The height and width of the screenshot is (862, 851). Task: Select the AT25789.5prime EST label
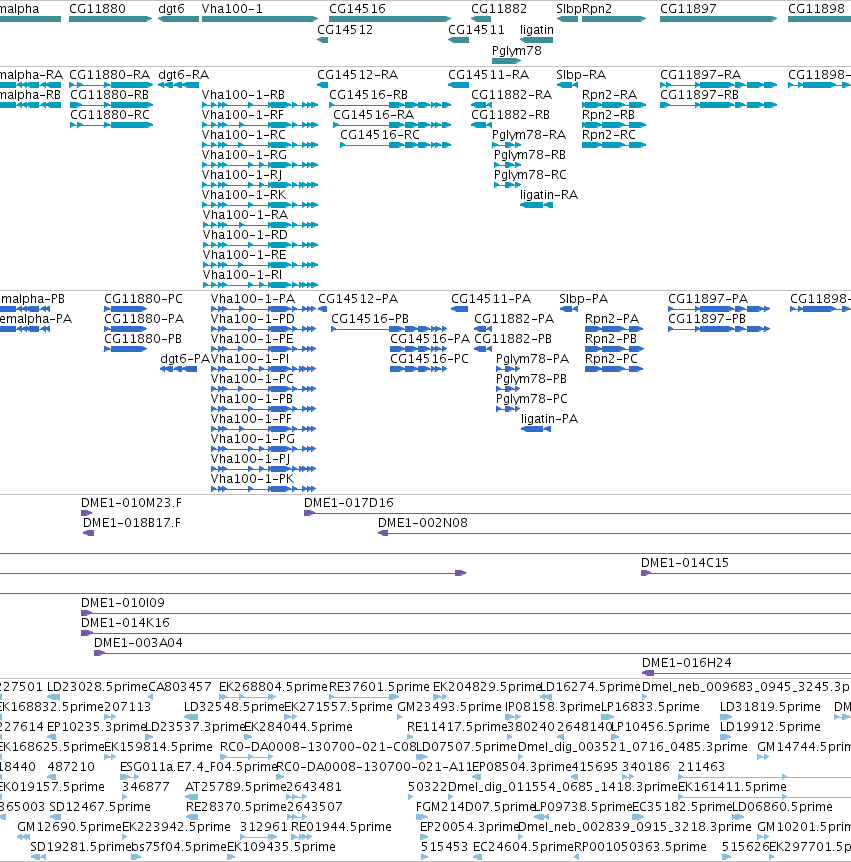click(x=235, y=787)
